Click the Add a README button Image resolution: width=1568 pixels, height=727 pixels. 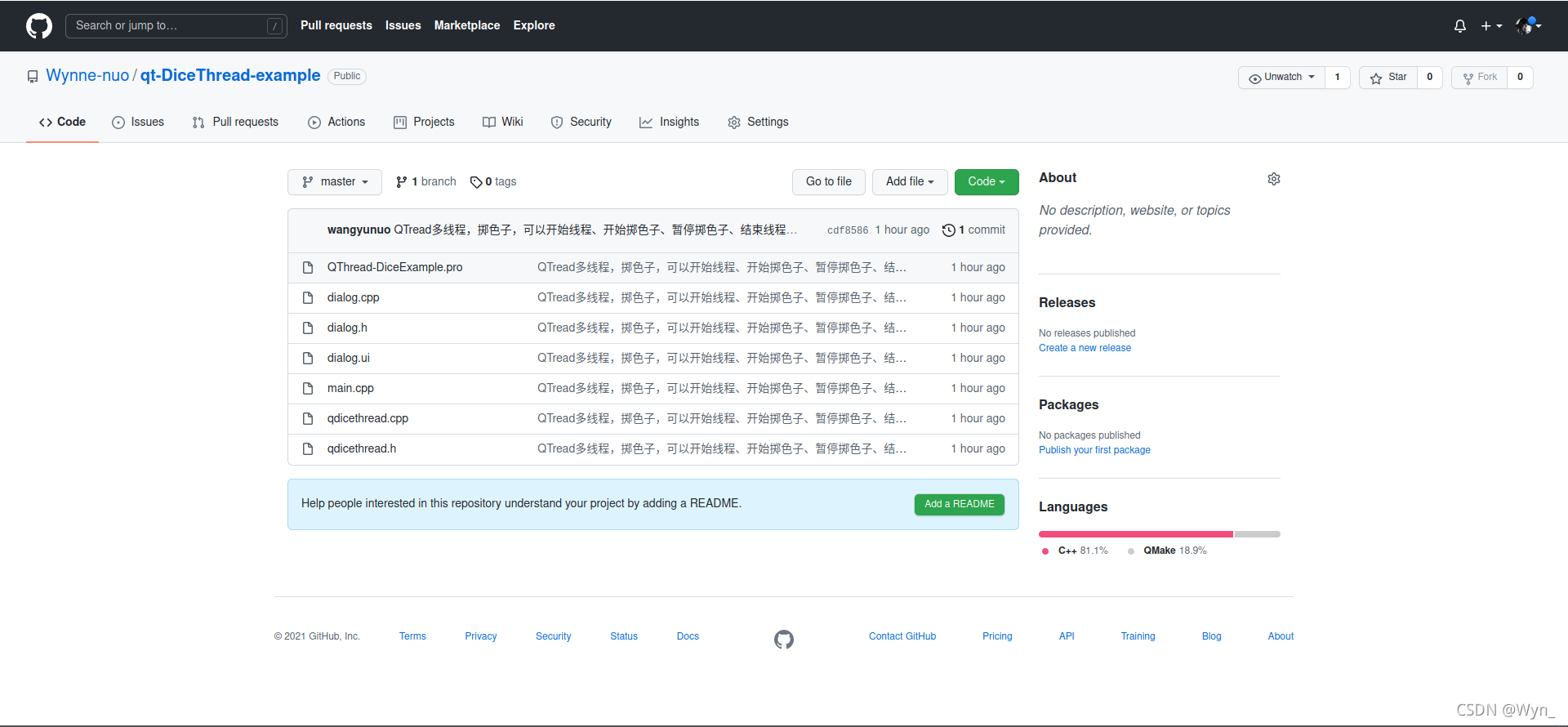click(960, 505)
